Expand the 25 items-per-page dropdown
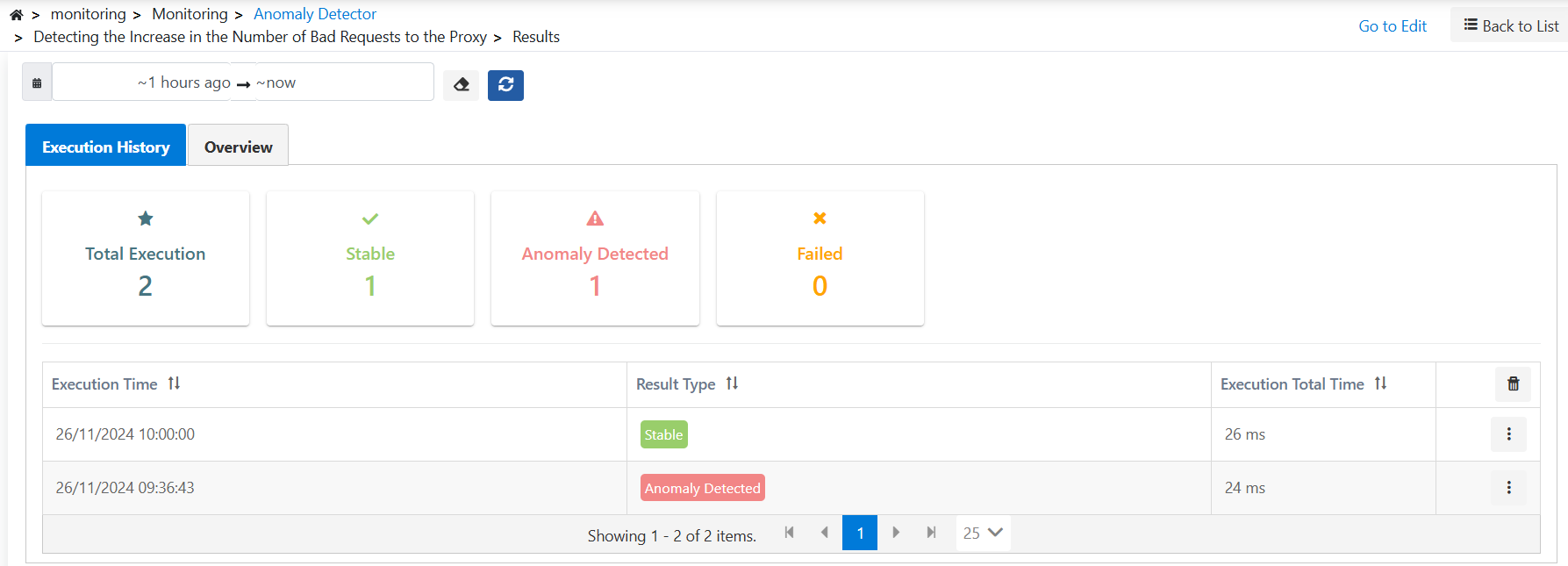This screenshot has height=566, width=1568. (x=983, y=533)
